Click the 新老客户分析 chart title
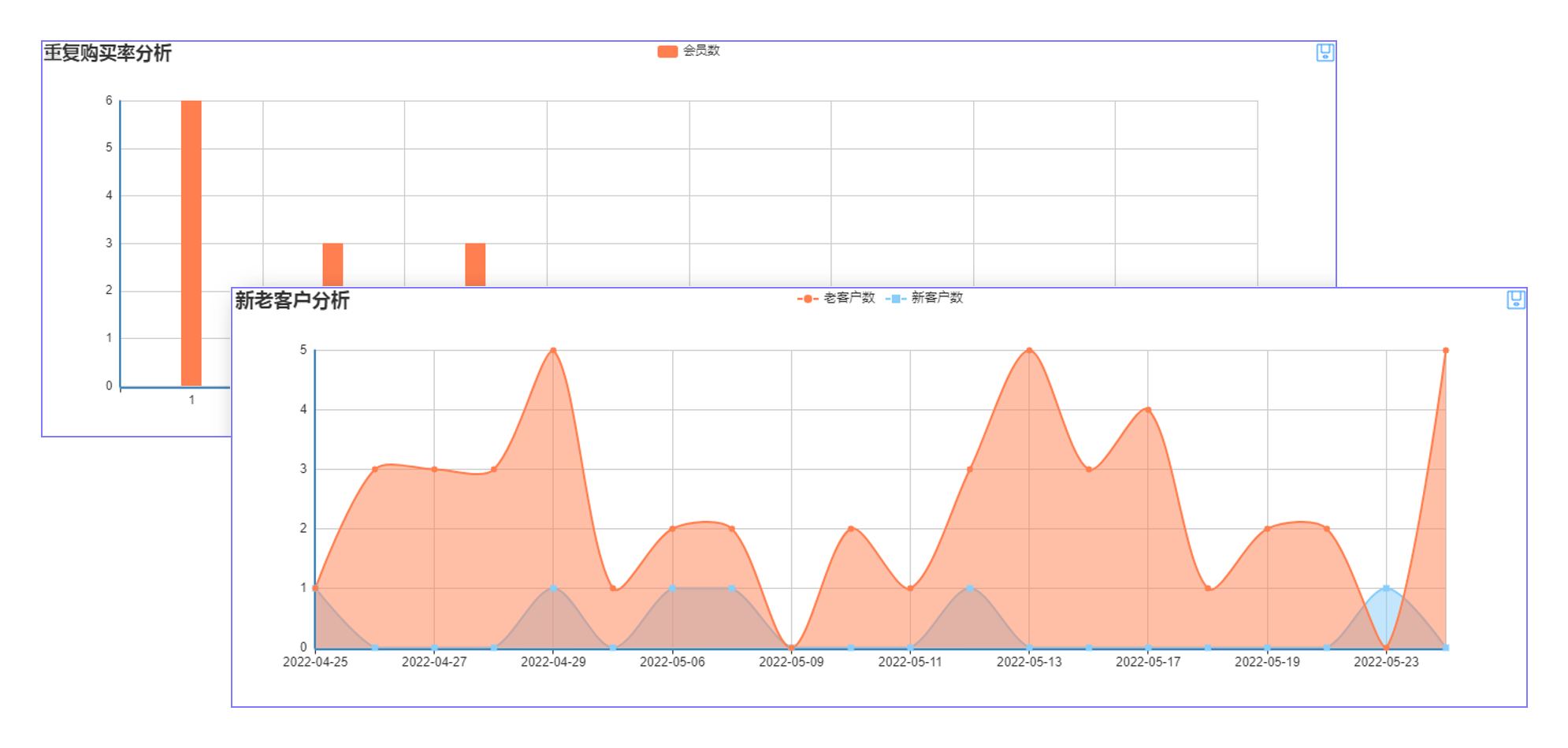This screenshot has width=1568, height=748. click(292, 300)
